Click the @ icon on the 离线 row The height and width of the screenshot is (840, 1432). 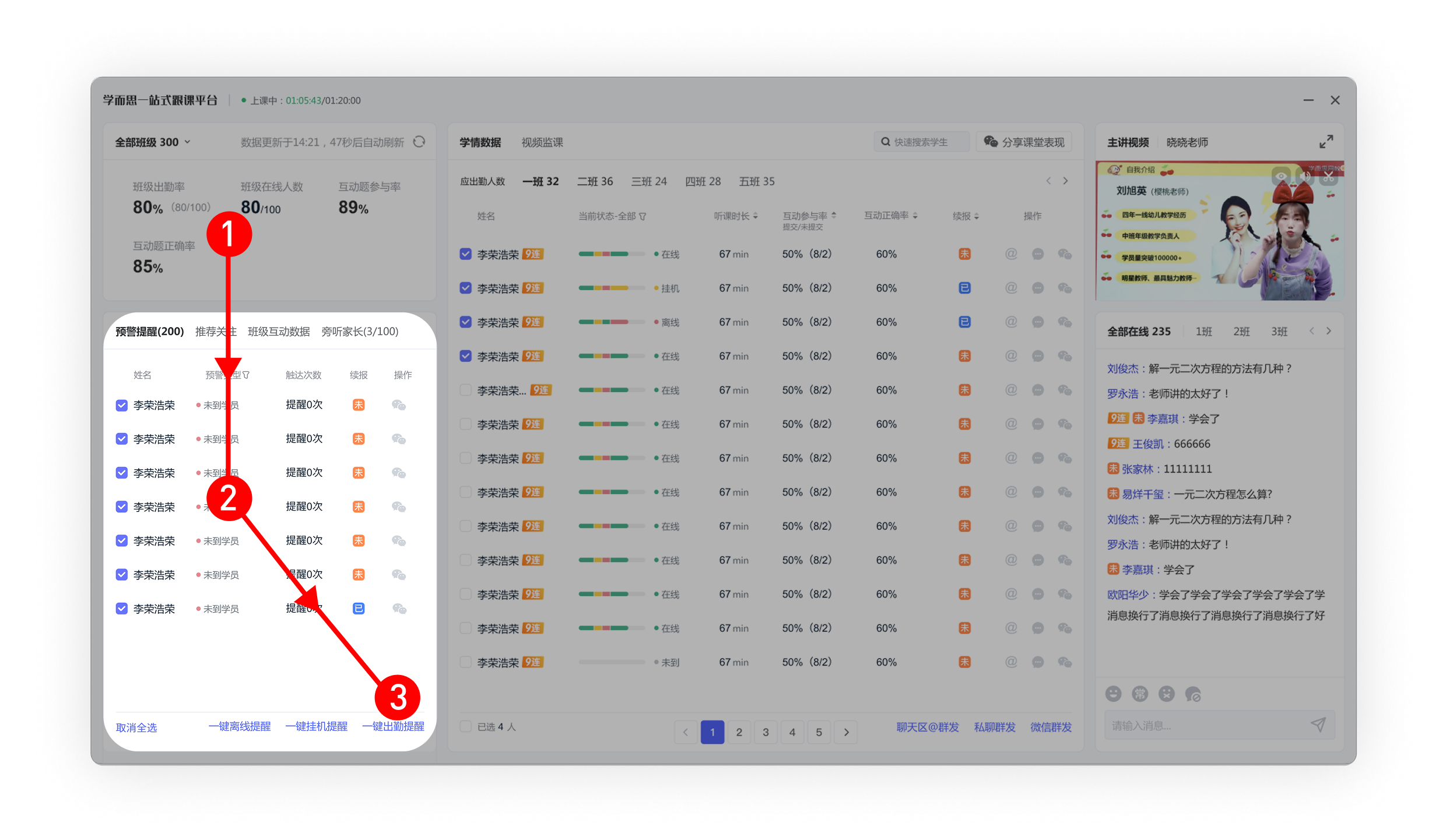1011,322
